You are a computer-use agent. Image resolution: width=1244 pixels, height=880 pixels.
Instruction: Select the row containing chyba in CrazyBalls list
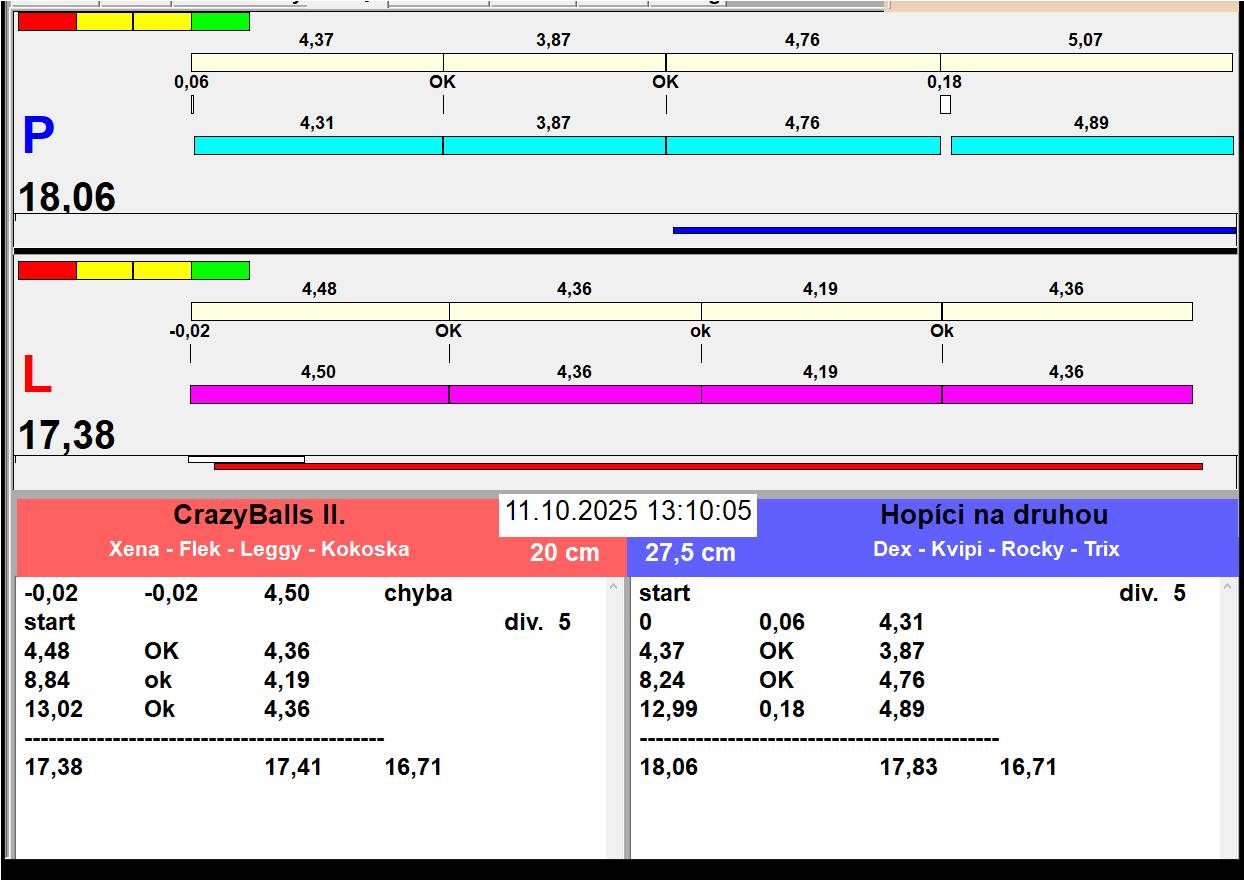coord(310,593)
